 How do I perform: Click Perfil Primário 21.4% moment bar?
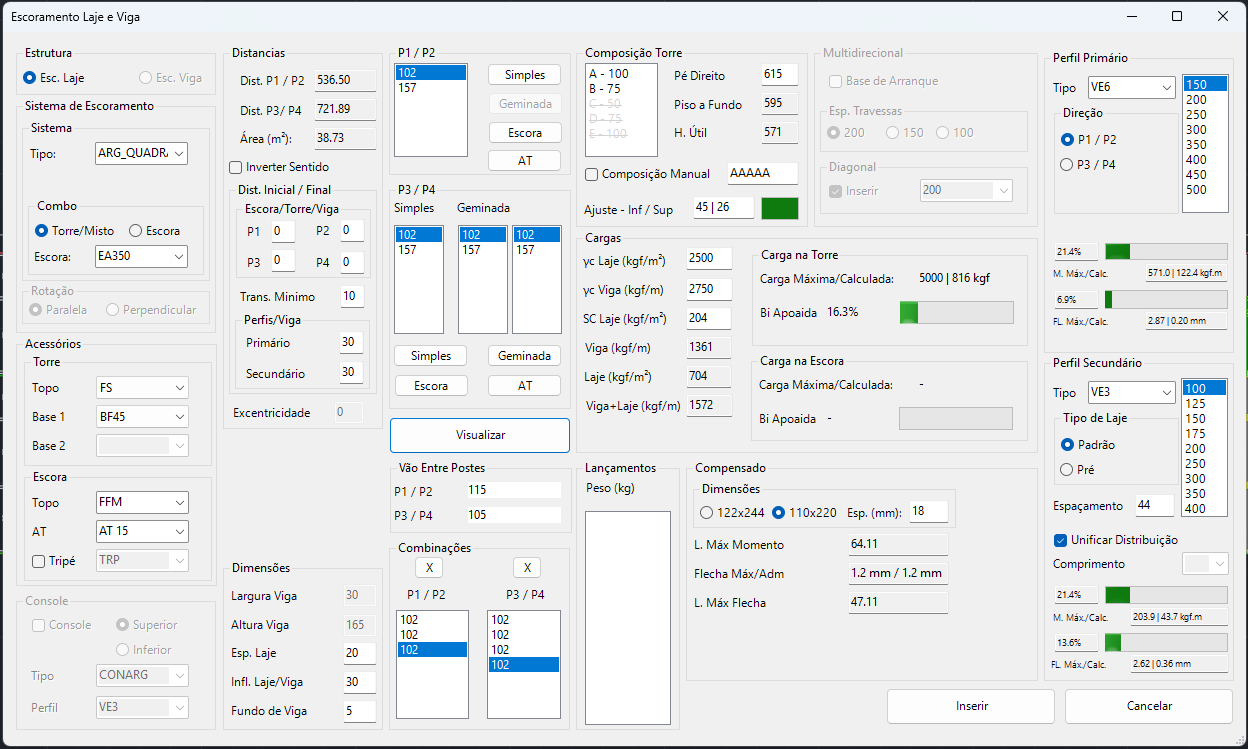click(1166, 251)
